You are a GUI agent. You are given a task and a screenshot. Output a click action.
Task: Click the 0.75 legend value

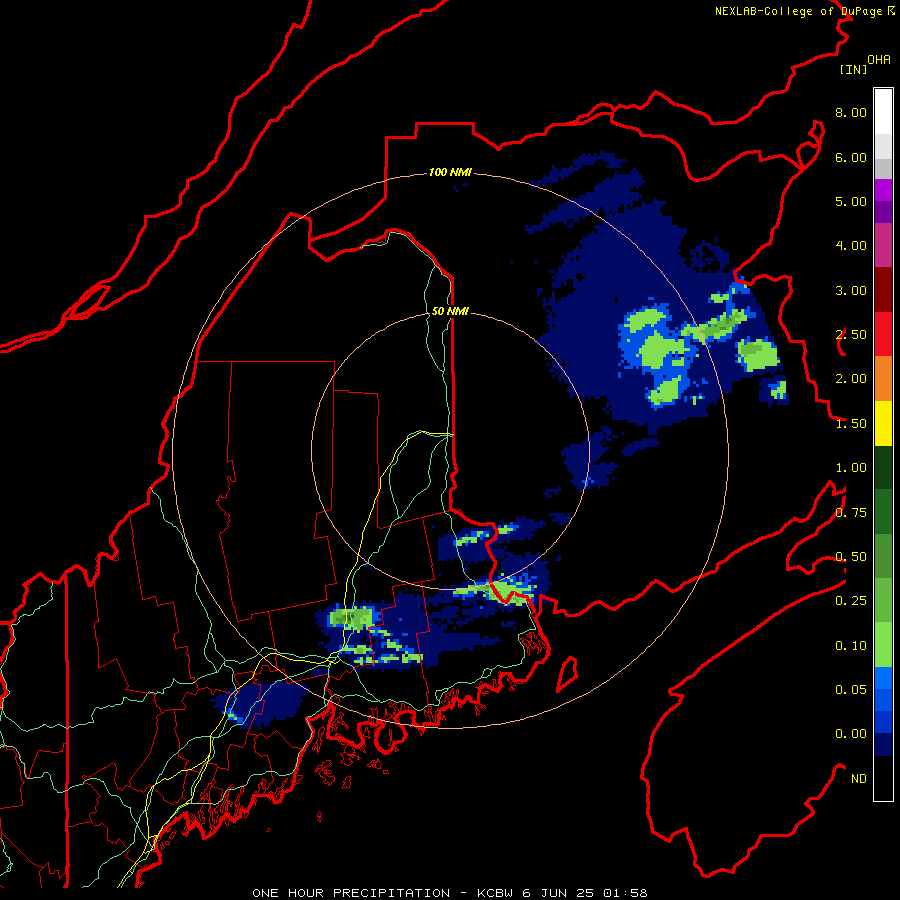851,513
